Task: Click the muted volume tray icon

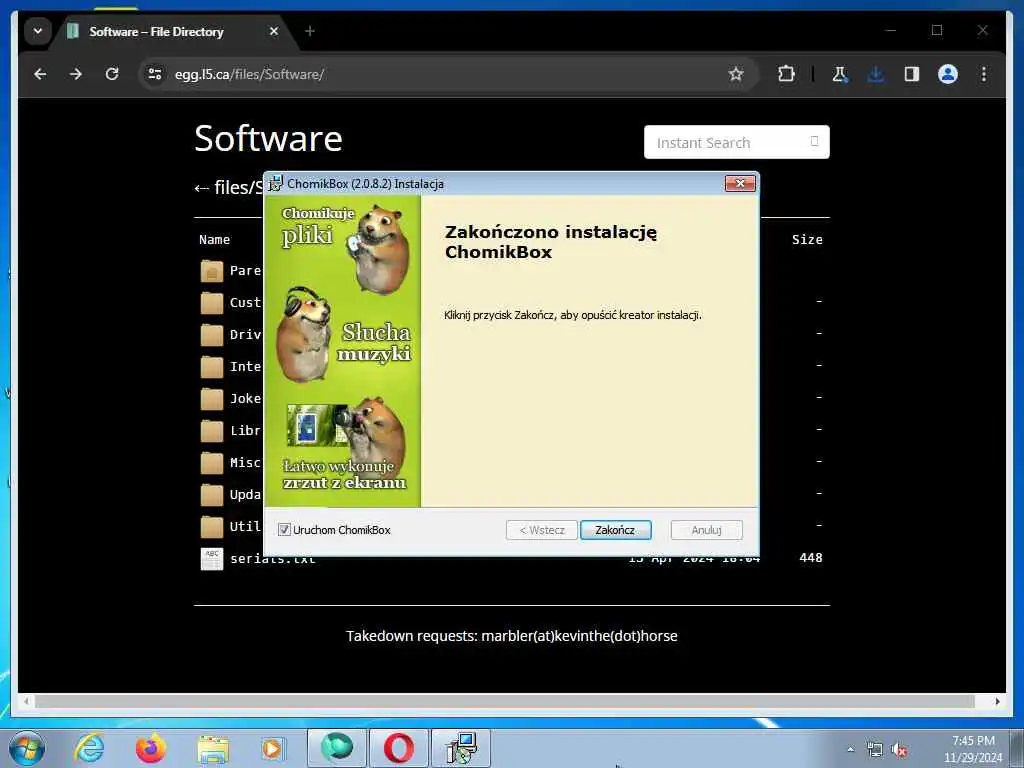Action: [x=899, y=750]
